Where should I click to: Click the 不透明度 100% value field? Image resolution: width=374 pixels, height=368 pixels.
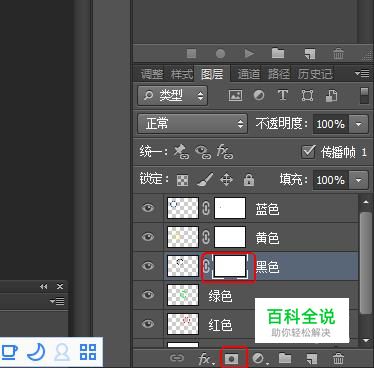(x=331, y=124)
